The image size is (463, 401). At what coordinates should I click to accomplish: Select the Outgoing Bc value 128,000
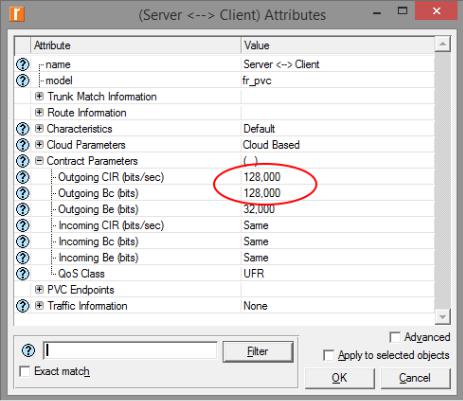262,193
